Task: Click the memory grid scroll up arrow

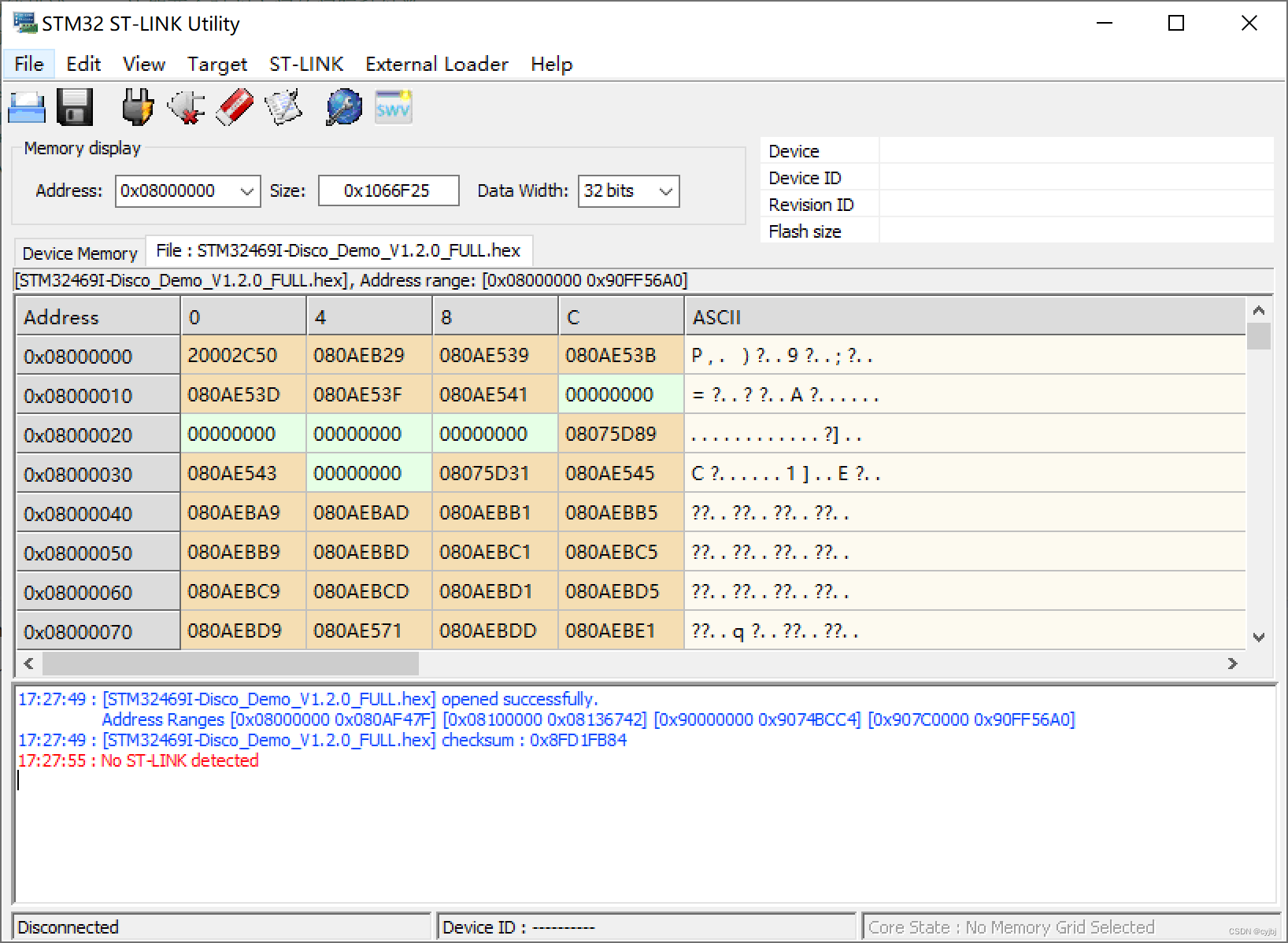Action: click(x=1259, y=310)
